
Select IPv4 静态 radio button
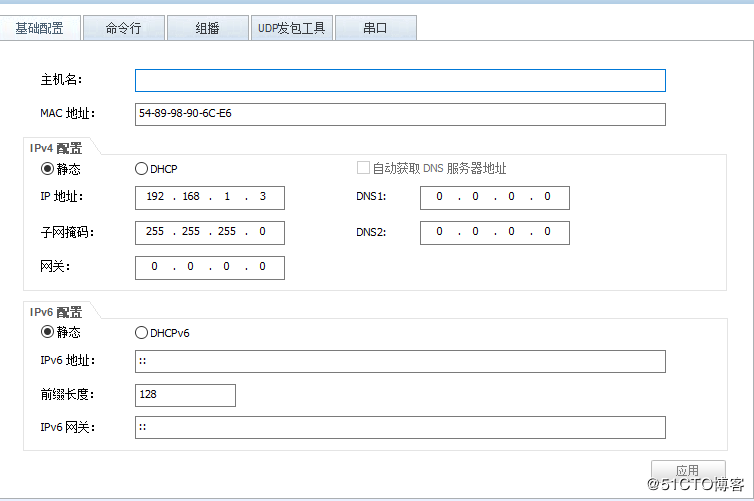click(47, 169)
